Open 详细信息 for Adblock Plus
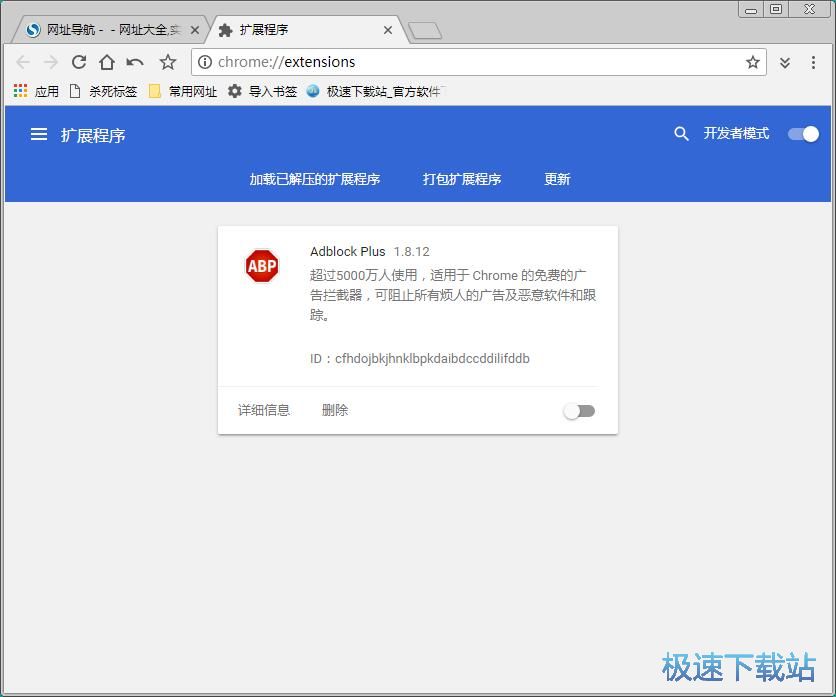Screen dimensions: 836x697 click(264, 410)
